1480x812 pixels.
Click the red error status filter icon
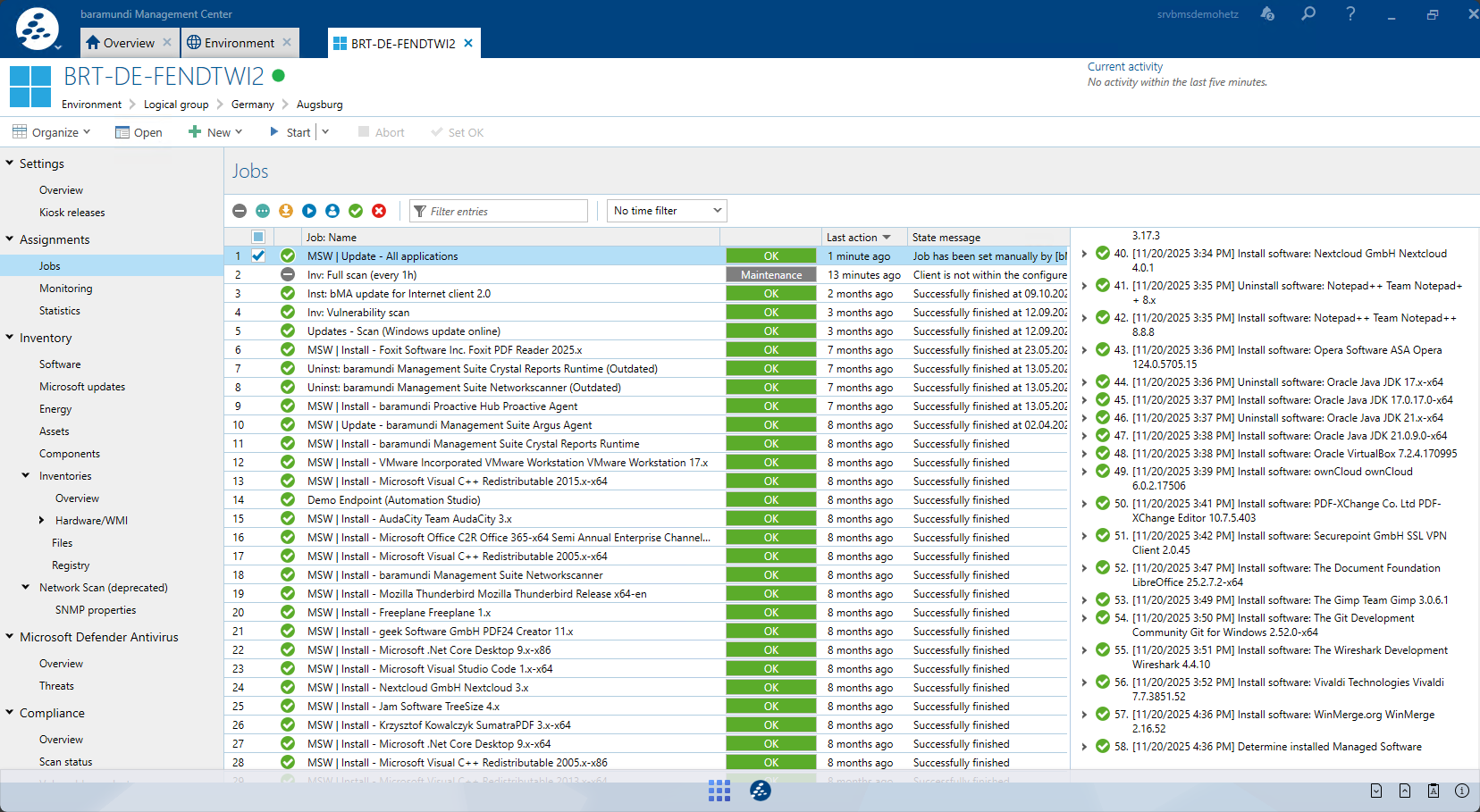[x=379, y=211]
